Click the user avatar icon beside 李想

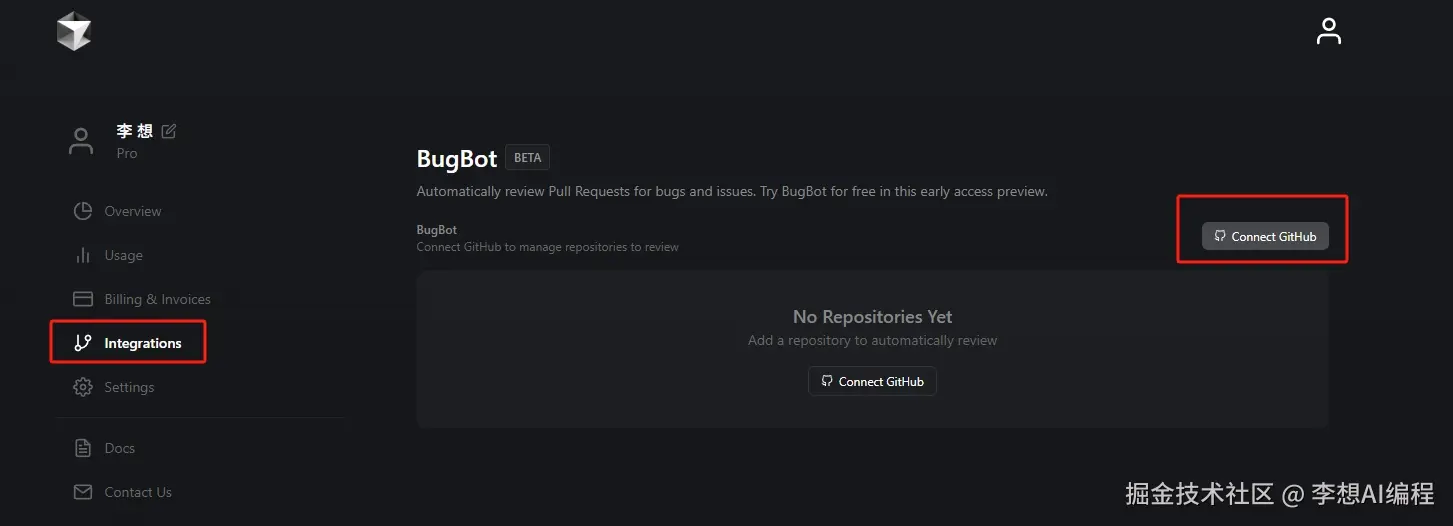coord(81,141)
